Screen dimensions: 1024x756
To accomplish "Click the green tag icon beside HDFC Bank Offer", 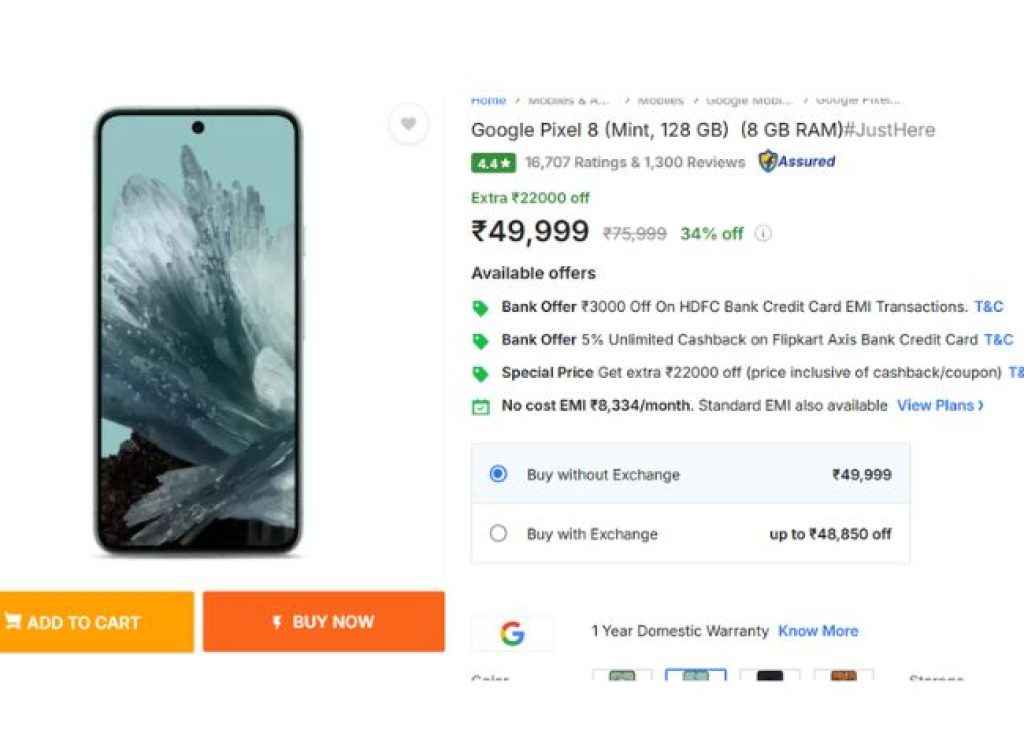I will coord(481,306).
